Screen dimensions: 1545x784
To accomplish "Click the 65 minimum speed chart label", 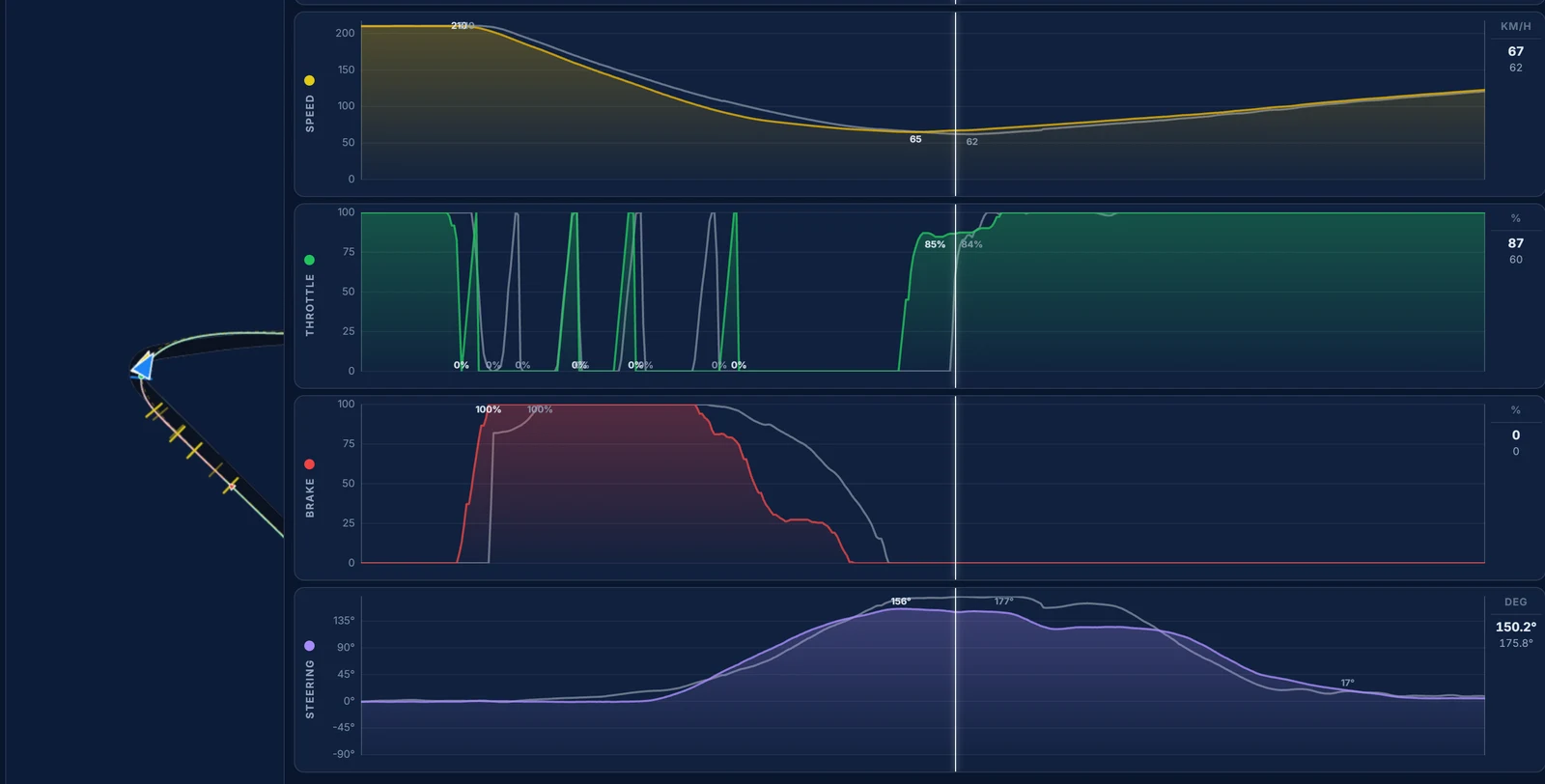I will (x=915, y=139).
